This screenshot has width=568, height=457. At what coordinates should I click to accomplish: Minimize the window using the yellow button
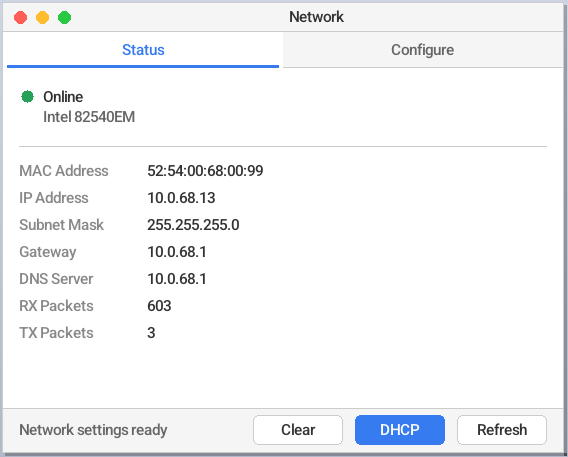click(42, 17)
